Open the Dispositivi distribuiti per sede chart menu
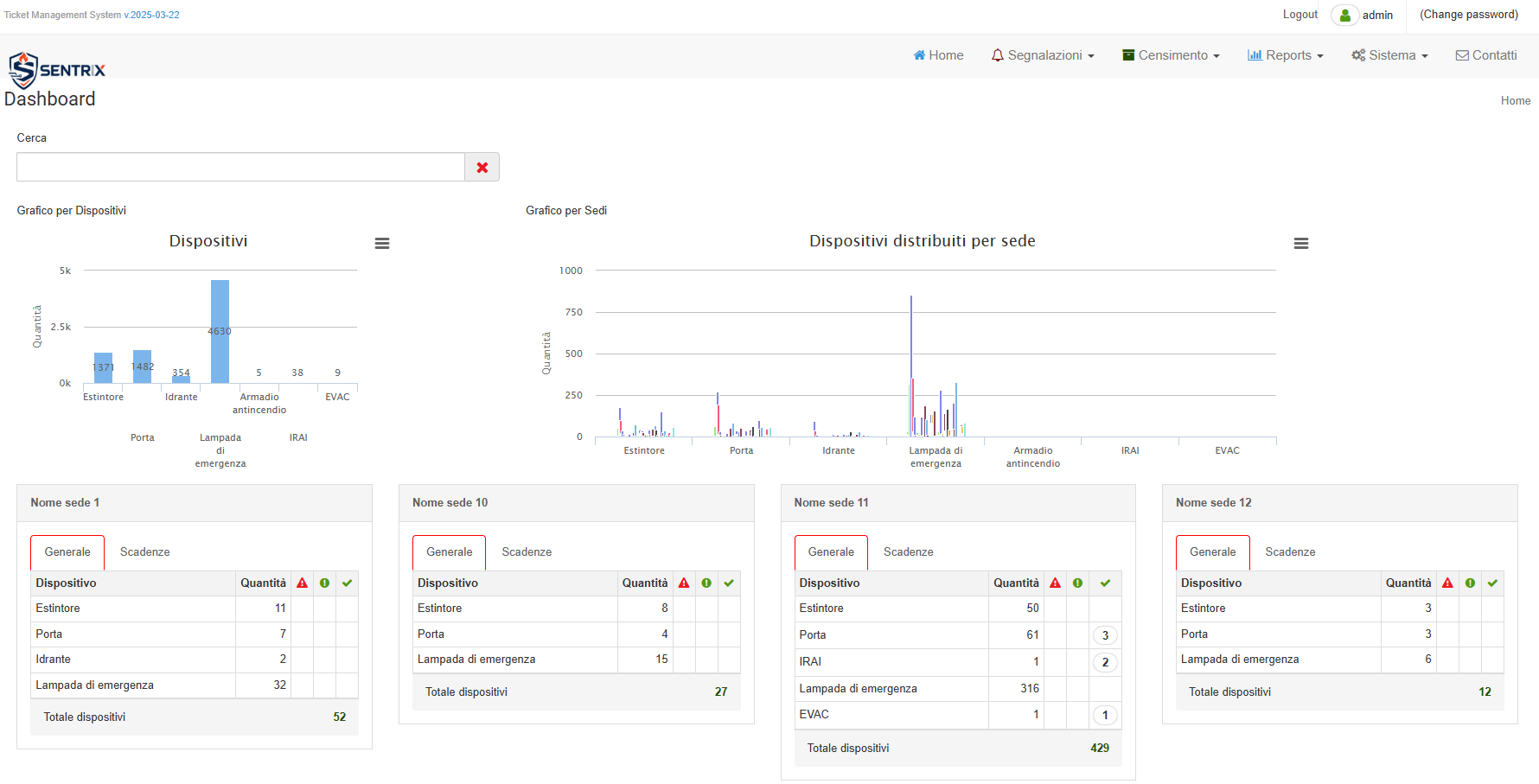The width and height of the screenshot is (1539, 784). click(x=1301, y=244)
